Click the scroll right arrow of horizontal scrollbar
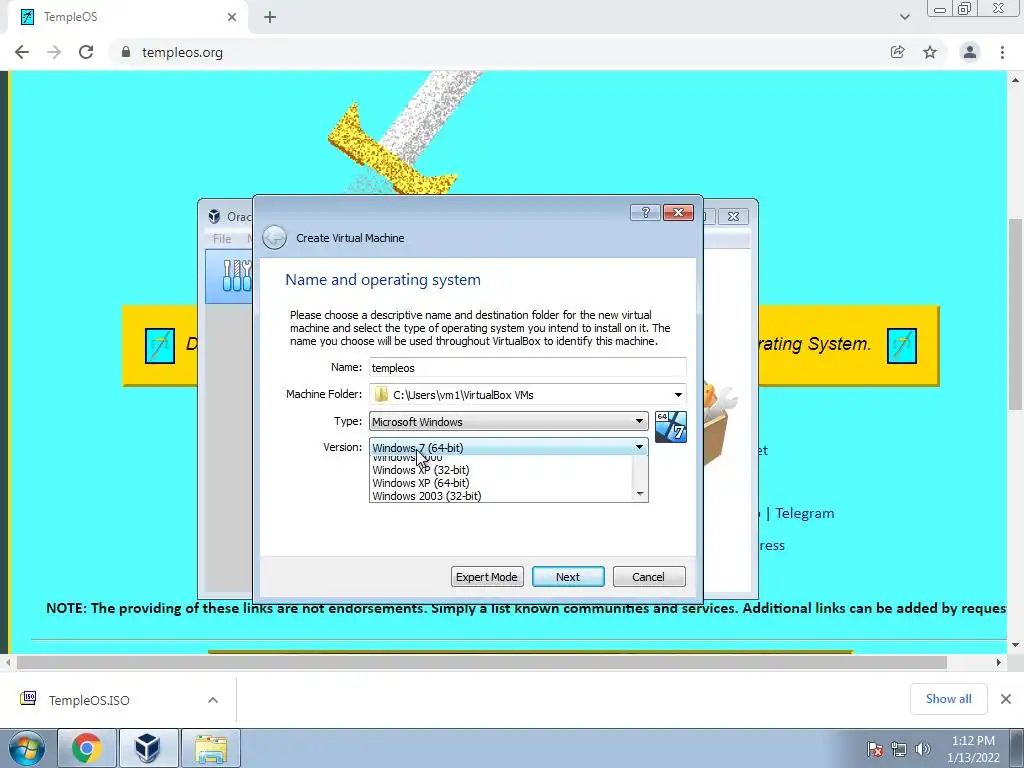Viewport: 1024px width, 768px height. coord(999,662)
